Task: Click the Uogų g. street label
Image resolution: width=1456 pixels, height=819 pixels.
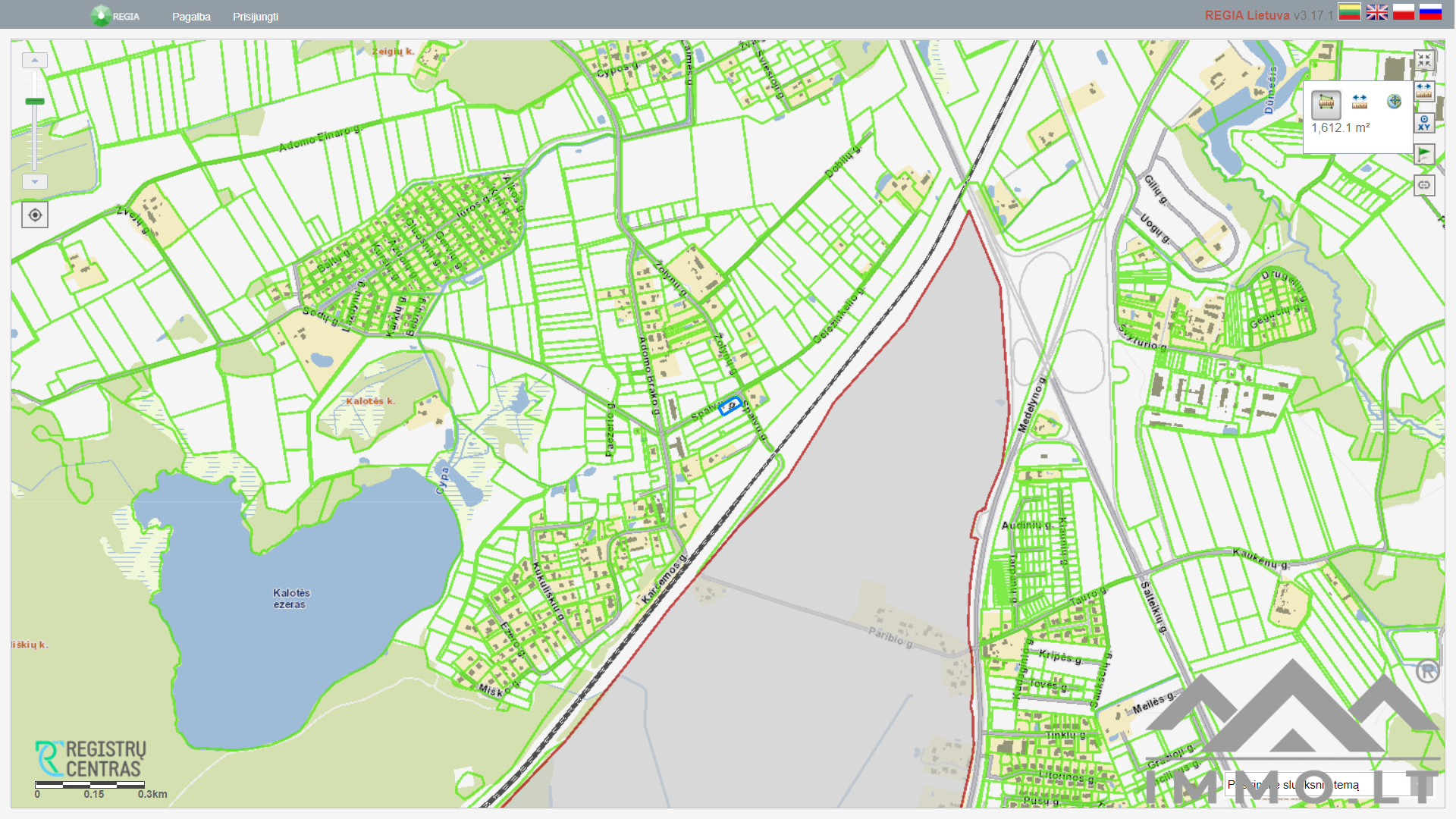Action: [x=1155, y=228]
